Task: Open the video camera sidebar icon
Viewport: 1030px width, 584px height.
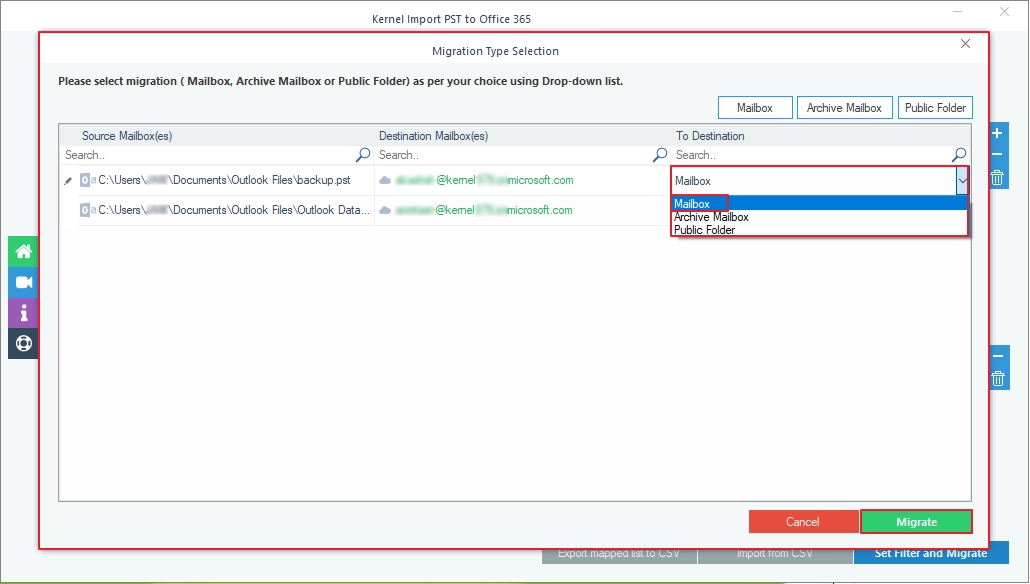Action: (24, 282)
